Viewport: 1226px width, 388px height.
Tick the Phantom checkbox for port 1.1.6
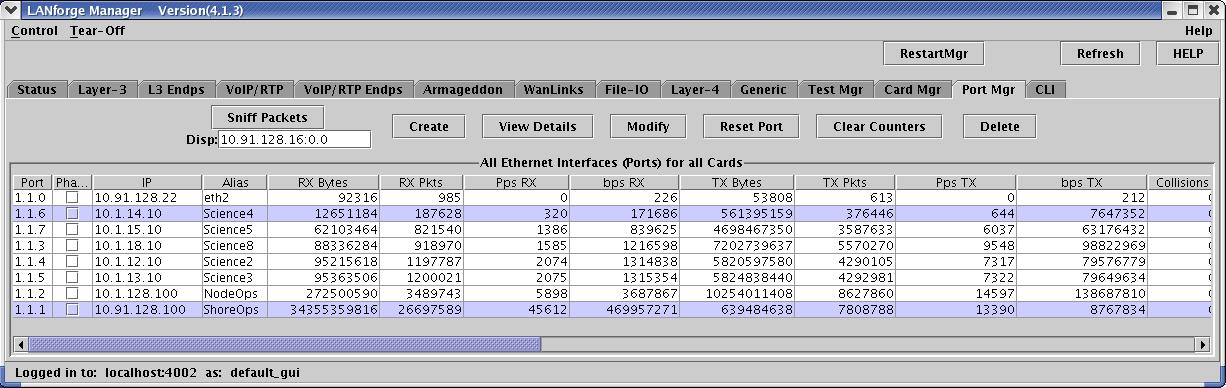pos(72,214)
